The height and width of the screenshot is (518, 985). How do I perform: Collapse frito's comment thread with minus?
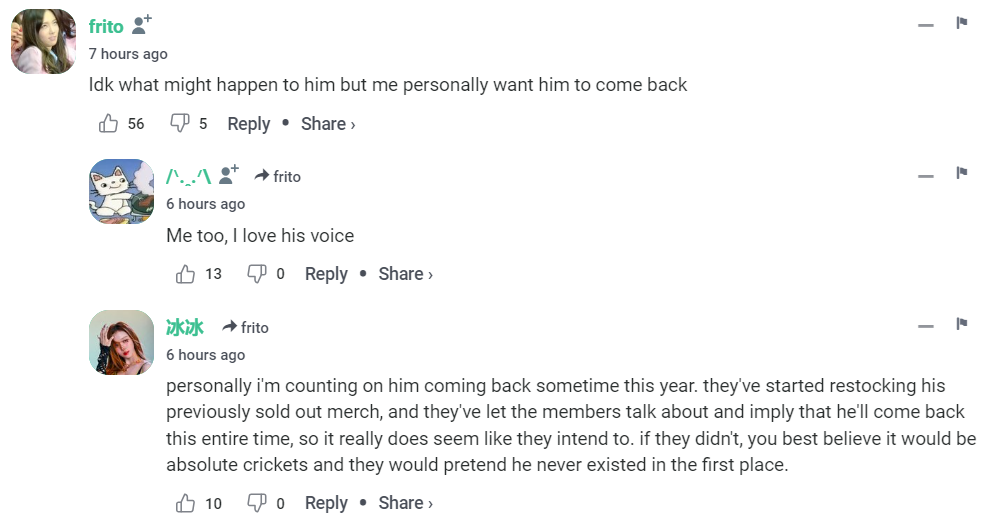click(x=926, y=25)
